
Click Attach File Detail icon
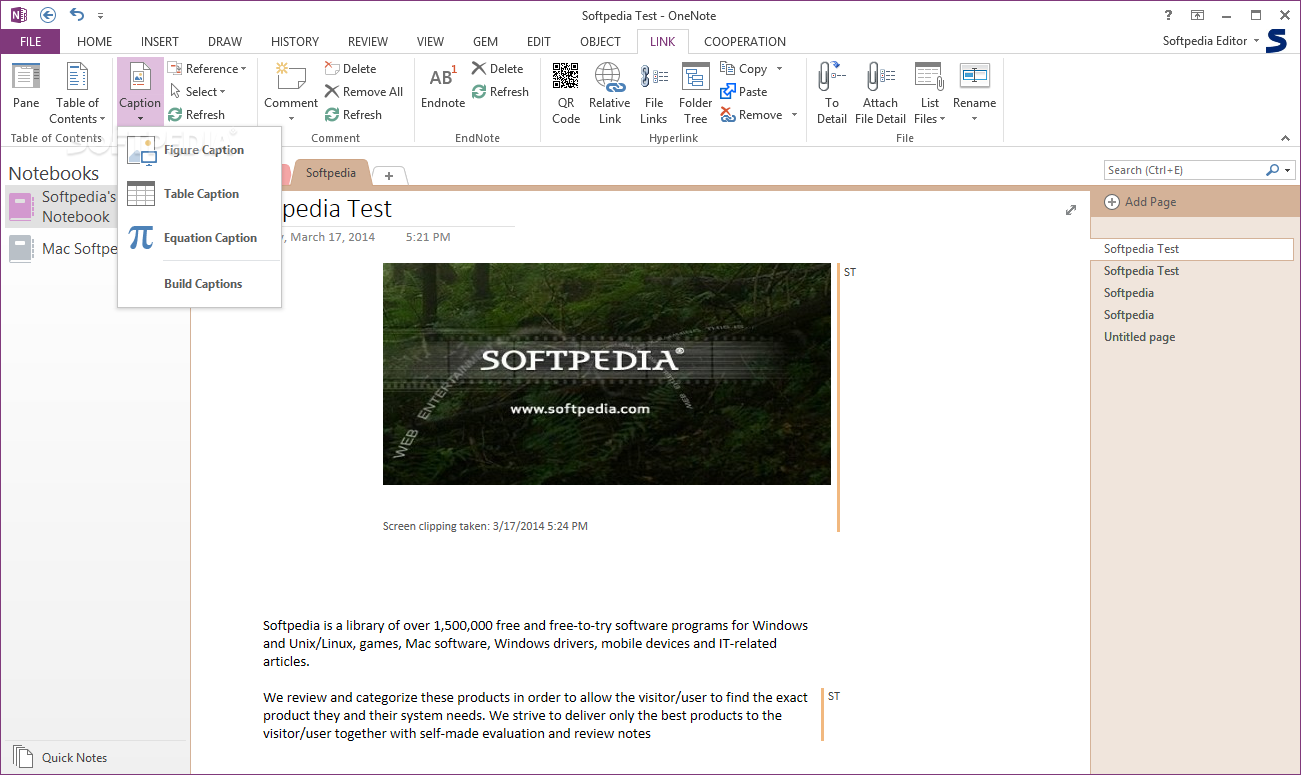[x=880, y=76]
